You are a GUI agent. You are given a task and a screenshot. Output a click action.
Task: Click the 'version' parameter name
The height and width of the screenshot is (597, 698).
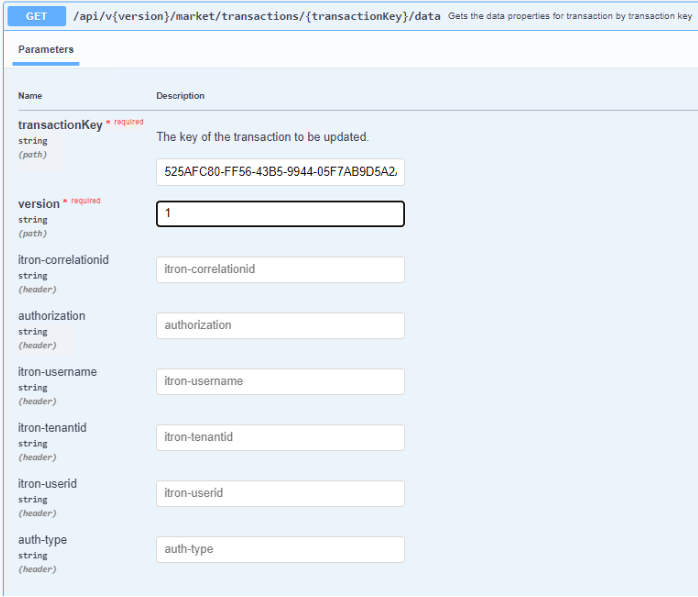pyautogui.click(x=39, y=204)
